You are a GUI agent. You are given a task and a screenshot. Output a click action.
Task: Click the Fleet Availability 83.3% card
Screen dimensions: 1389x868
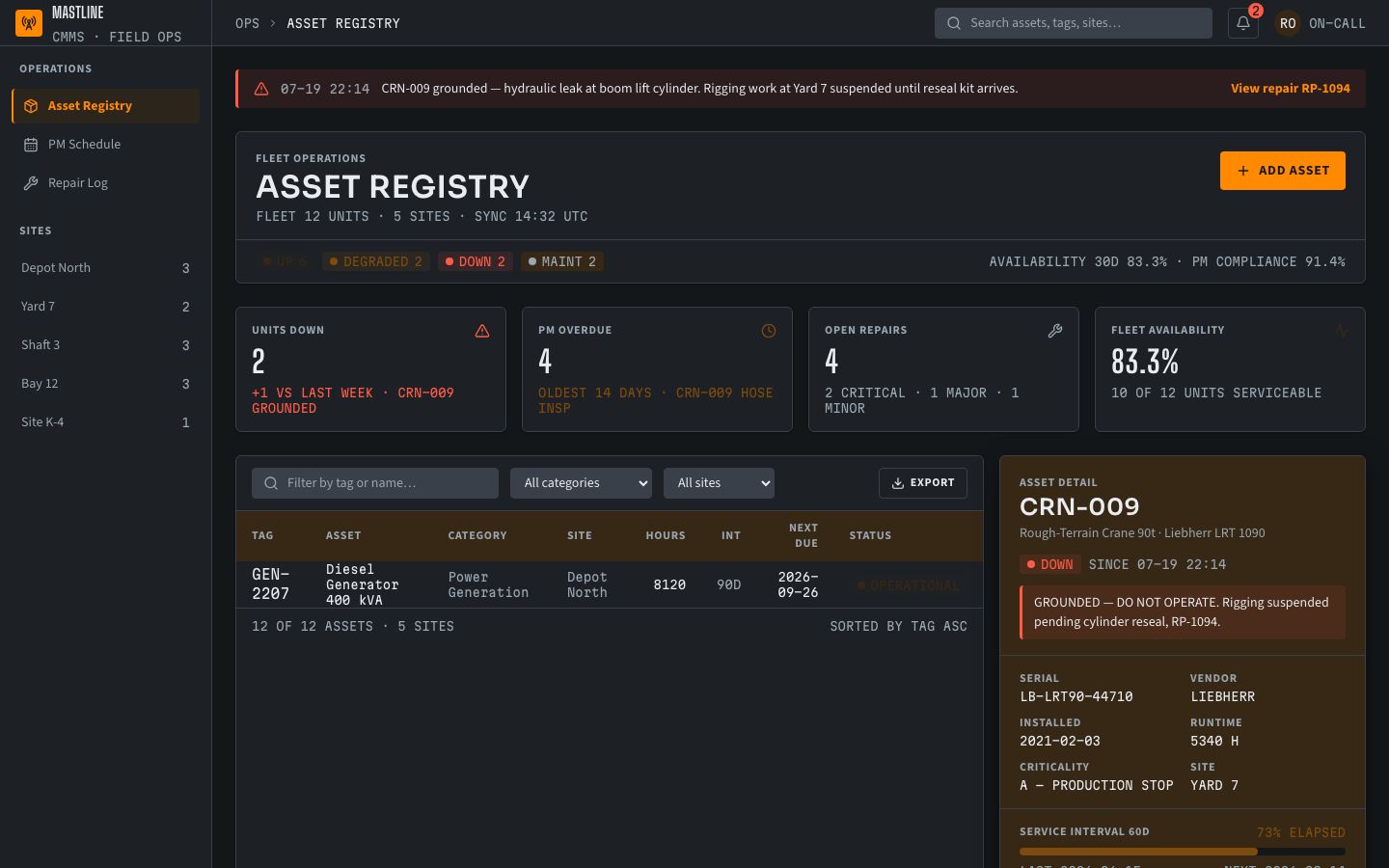(x=1230, y=369)
